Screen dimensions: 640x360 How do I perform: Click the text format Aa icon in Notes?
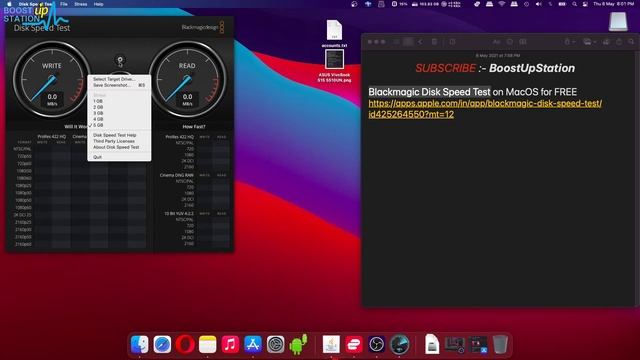coord(496,42)
